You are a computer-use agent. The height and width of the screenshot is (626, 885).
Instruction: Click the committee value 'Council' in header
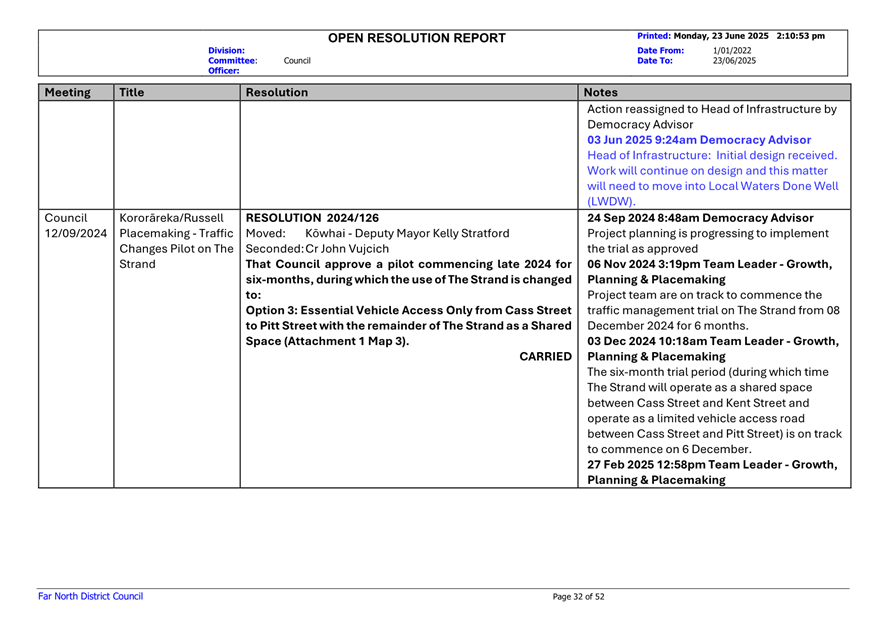pos(297,60)
